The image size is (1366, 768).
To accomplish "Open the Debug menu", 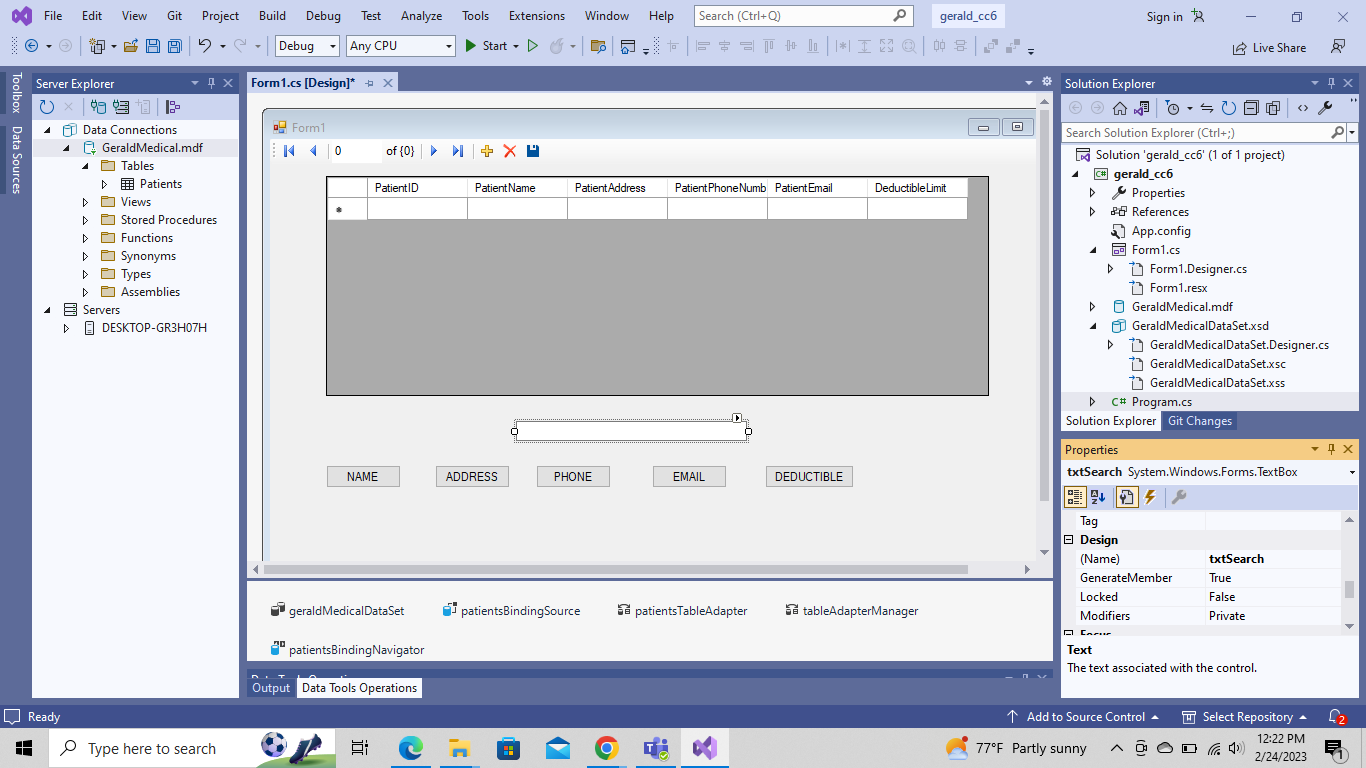I will pyautogui.click(x=323, y=15).
